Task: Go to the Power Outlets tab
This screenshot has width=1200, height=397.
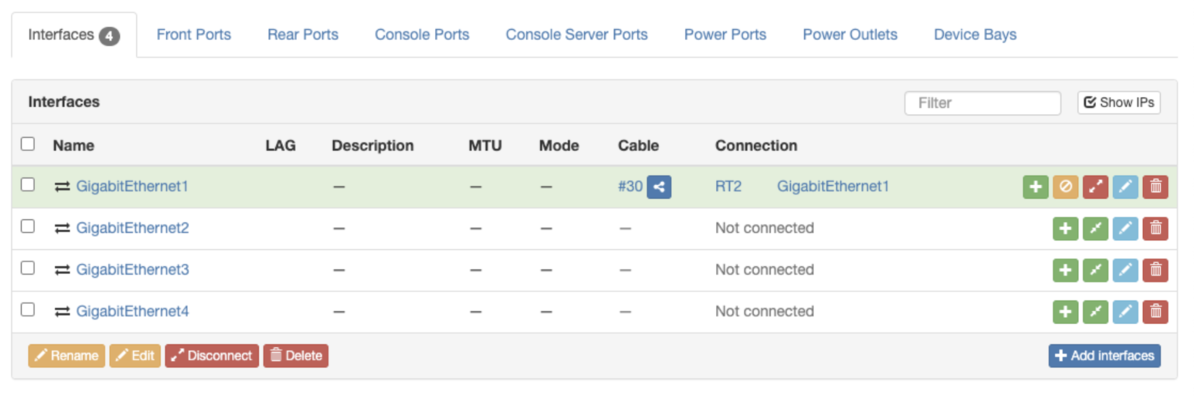Action: point(850,34)
